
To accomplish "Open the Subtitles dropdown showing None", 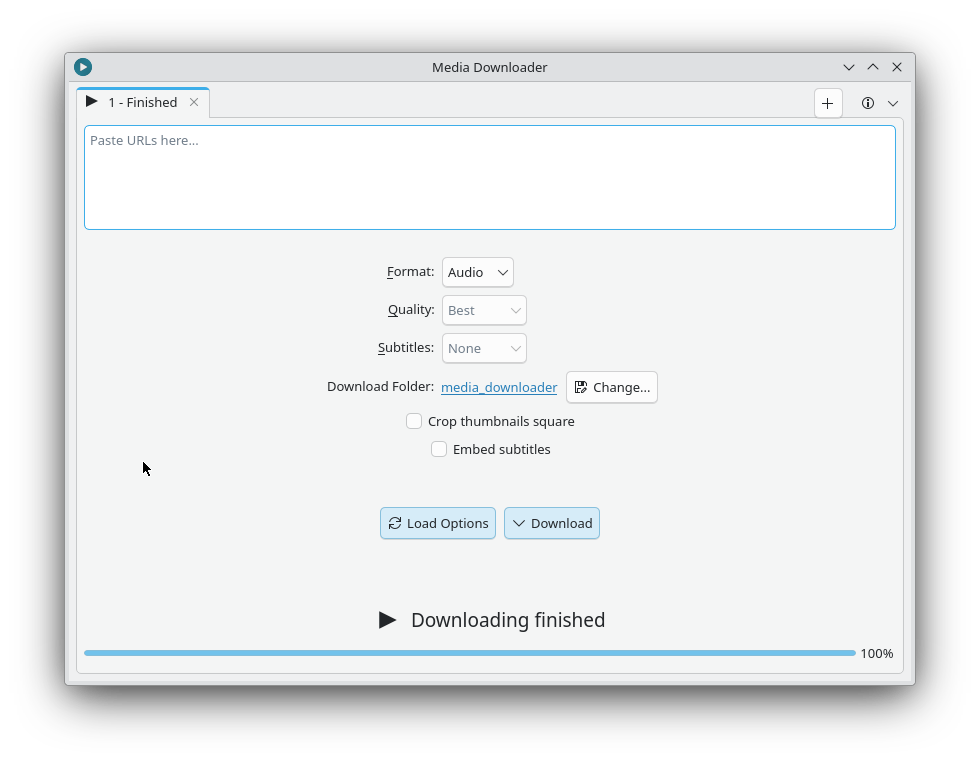I will tap(484, 348).
